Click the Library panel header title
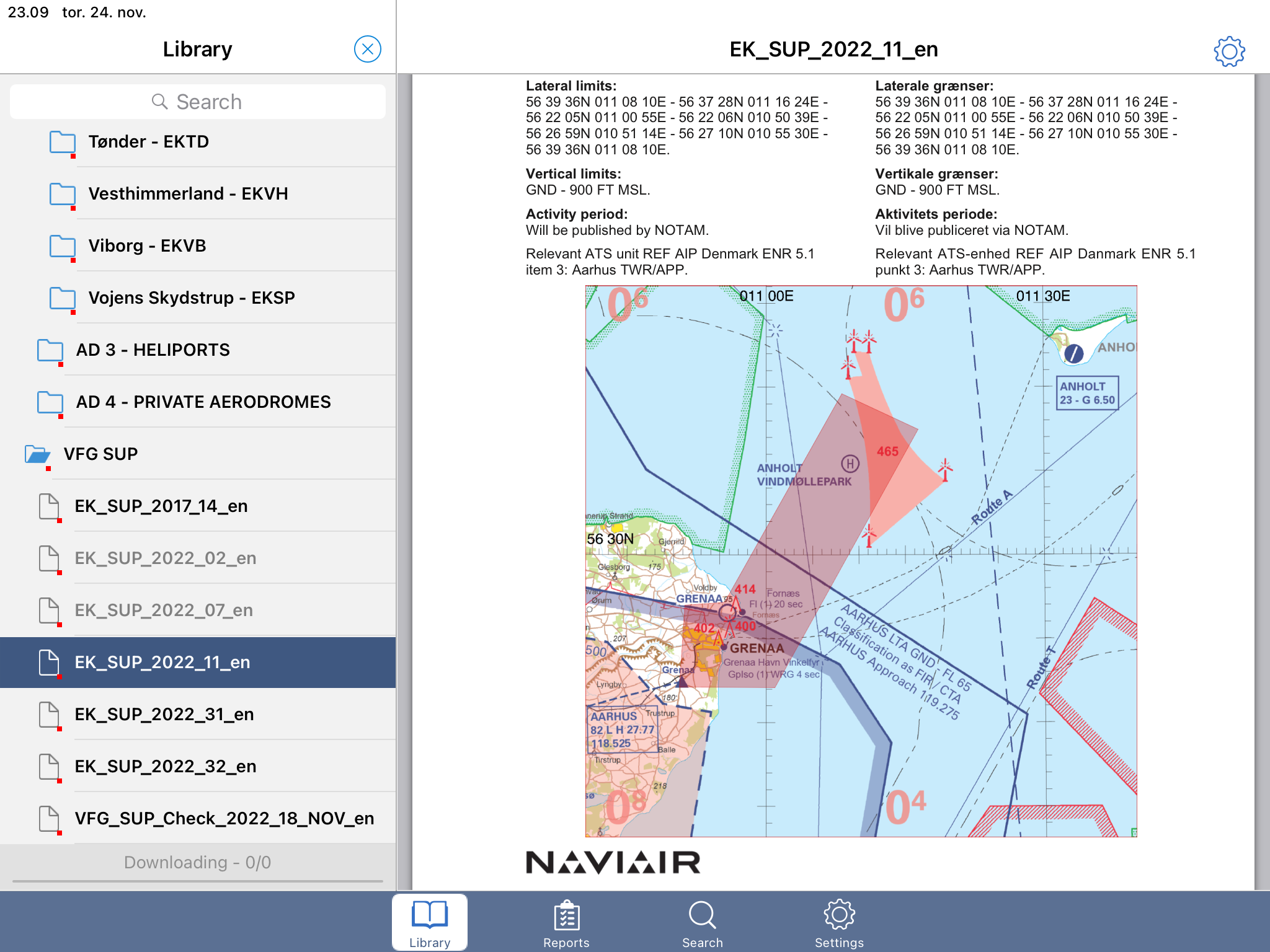 tap(197, 49)
